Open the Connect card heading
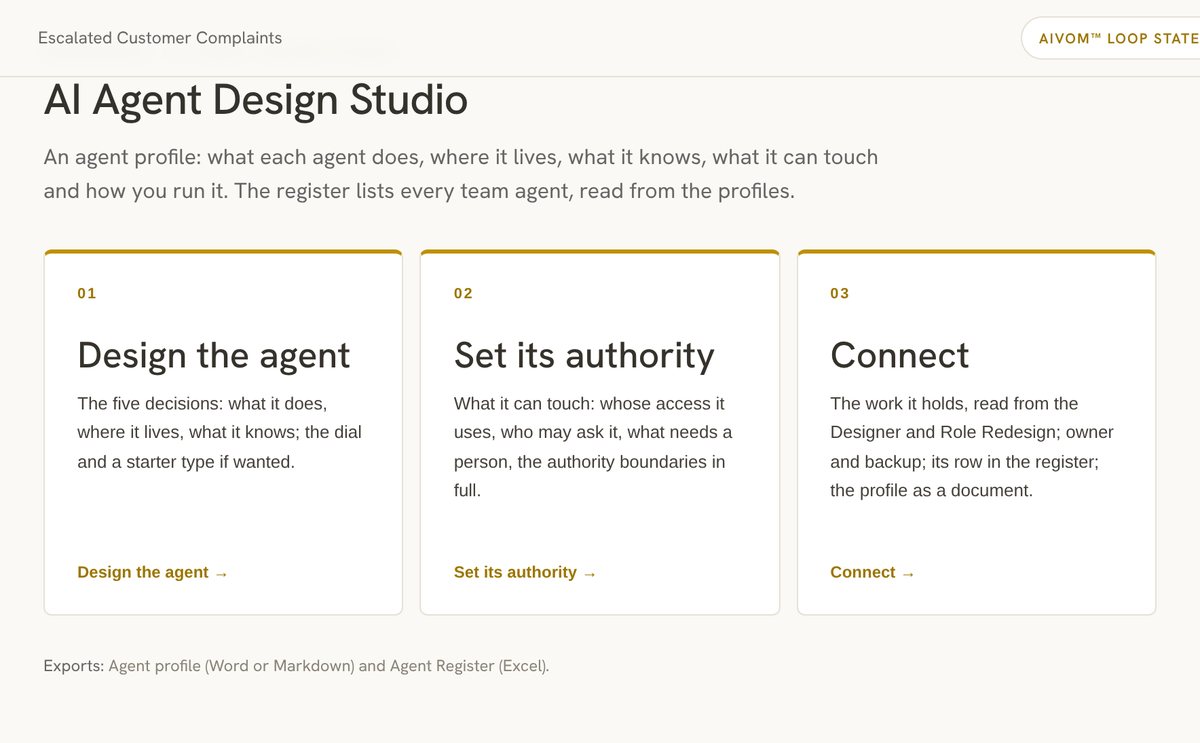The height and width of the screenshot is (743, 1200). tap(900, 355)
